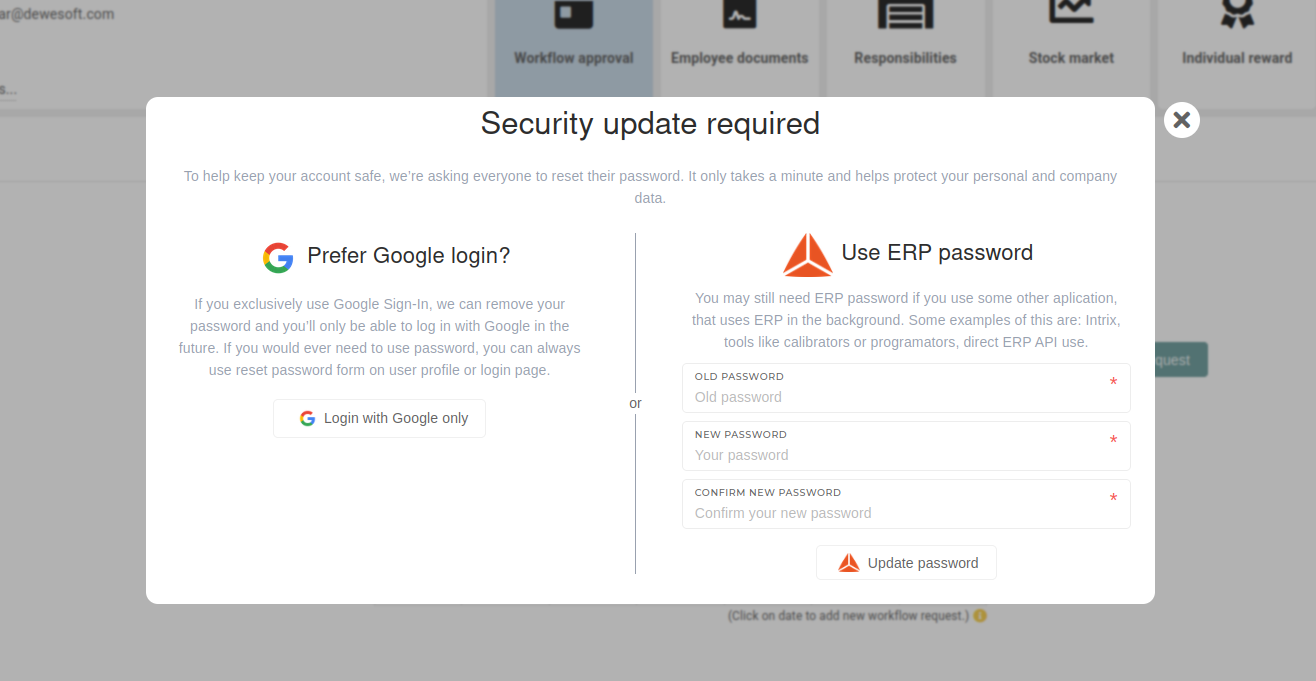Click the Workflow approval icon
This screenshot has height=681, width=1316.
[574, 14]
